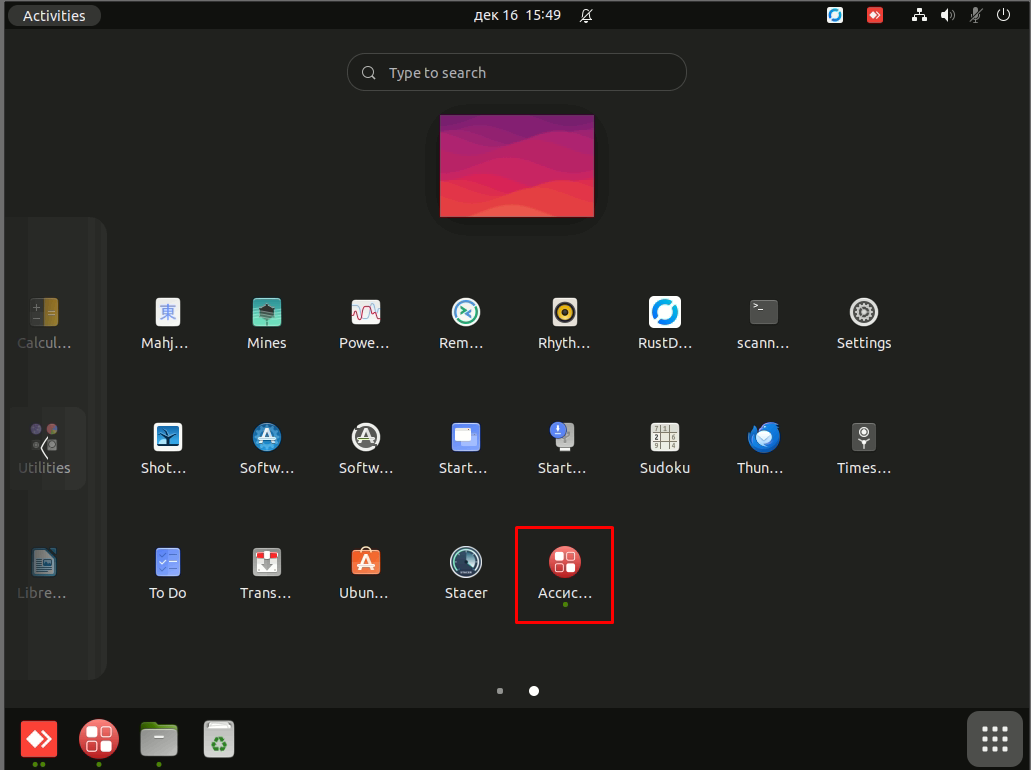
Task: Toggle the Show Applications grid button
Action: (994, 739)
